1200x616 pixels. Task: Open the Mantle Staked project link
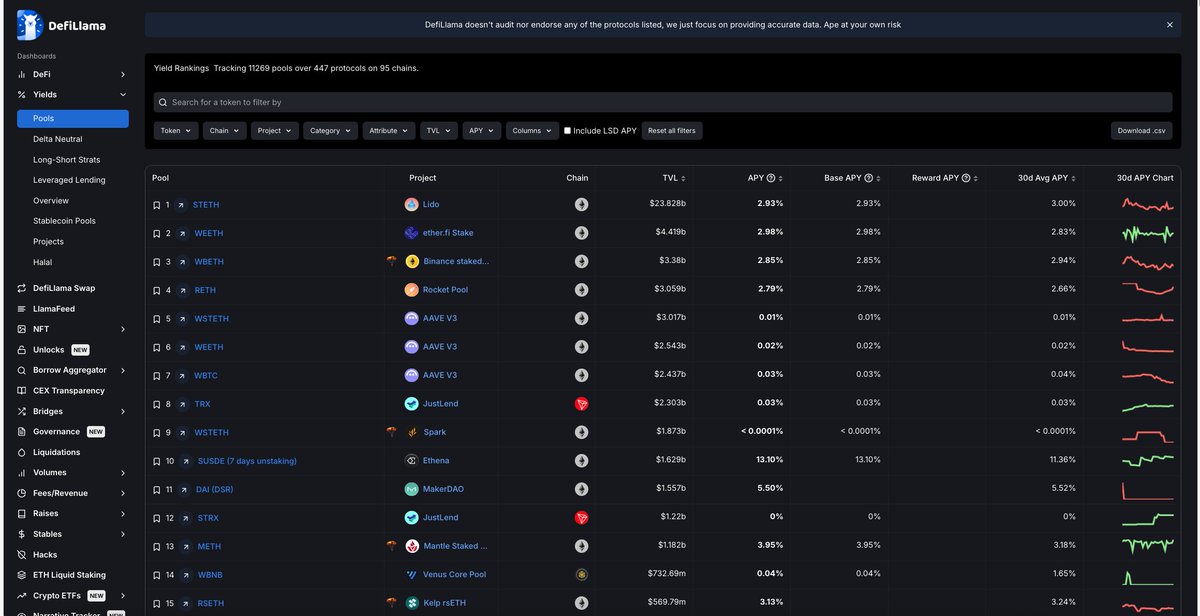pyautogui.click(x=455, y=547)
